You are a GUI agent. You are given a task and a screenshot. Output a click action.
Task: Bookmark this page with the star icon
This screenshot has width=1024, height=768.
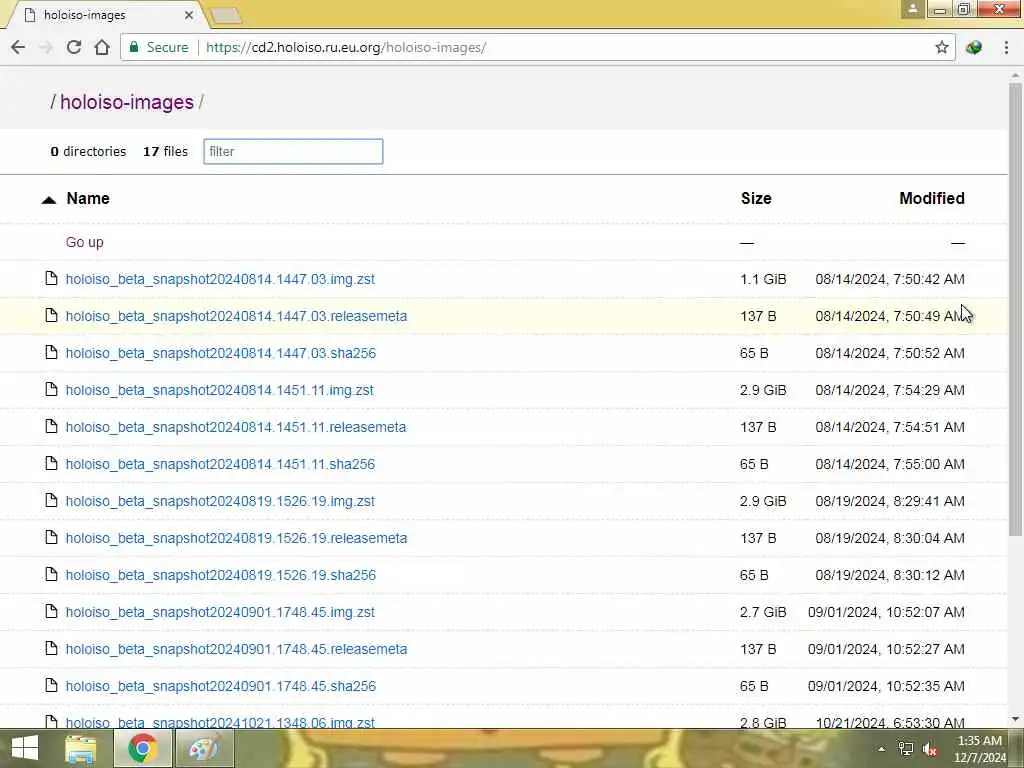coord(941,47)
